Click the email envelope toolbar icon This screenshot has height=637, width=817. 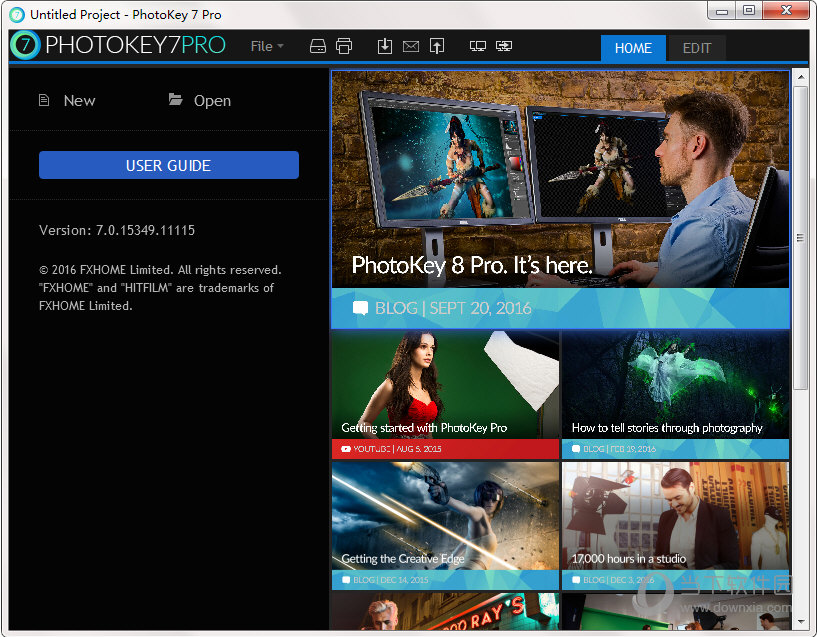point(411,47)
